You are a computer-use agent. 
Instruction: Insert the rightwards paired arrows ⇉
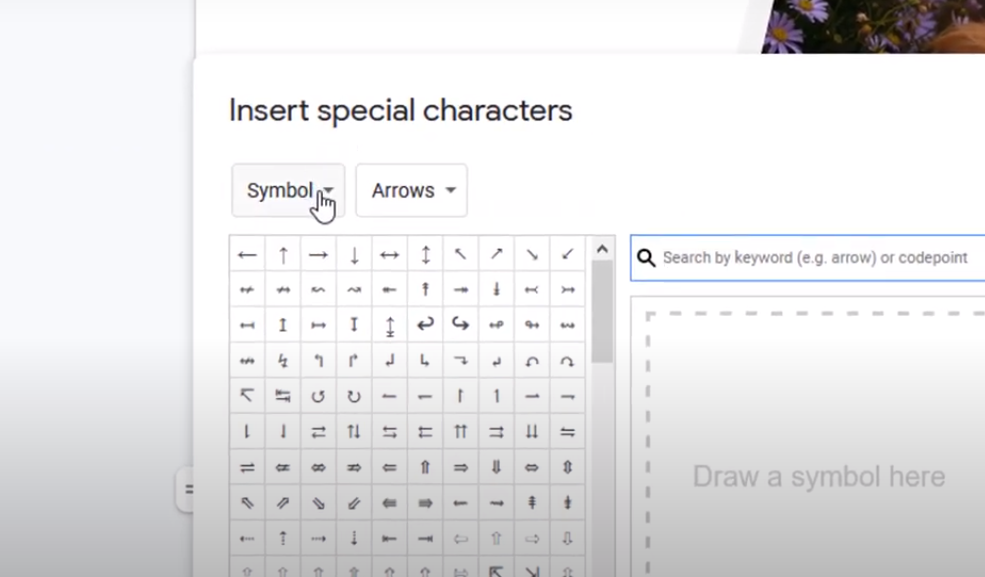click(x=496, y=431)
